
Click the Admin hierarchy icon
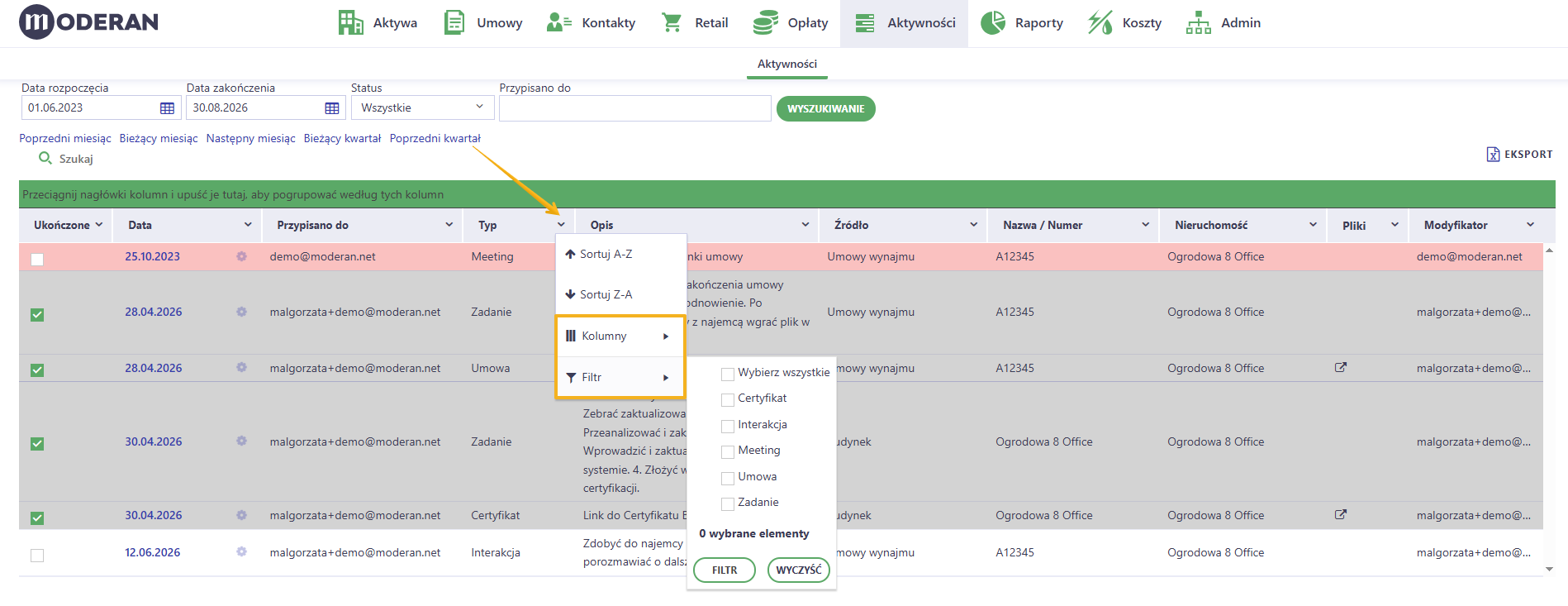[1198, 23]
